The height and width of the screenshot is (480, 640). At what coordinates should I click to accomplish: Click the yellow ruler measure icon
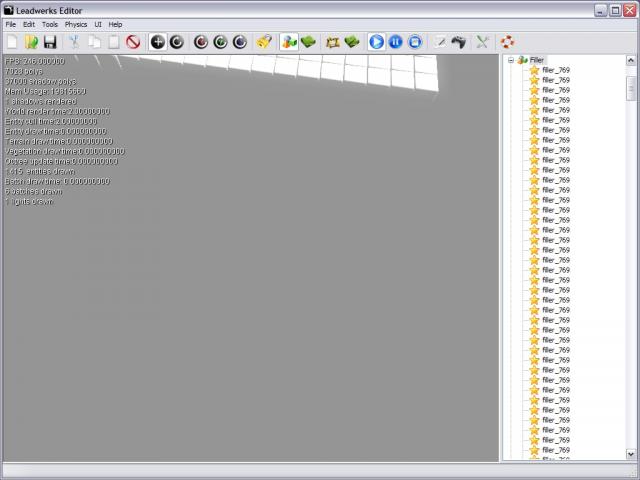263,42
